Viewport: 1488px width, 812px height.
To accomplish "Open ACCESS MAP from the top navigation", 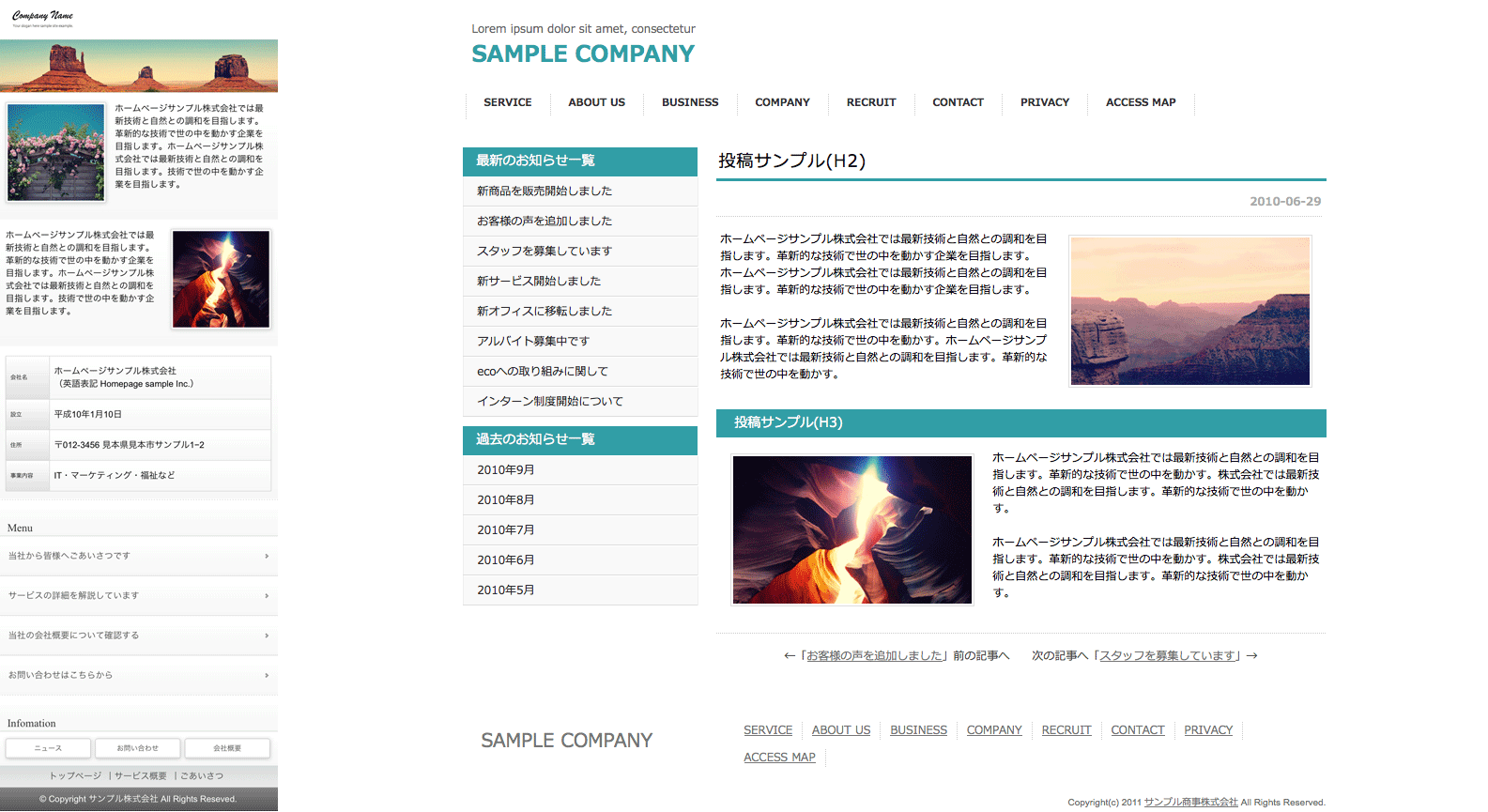I will click(1140, 102).
